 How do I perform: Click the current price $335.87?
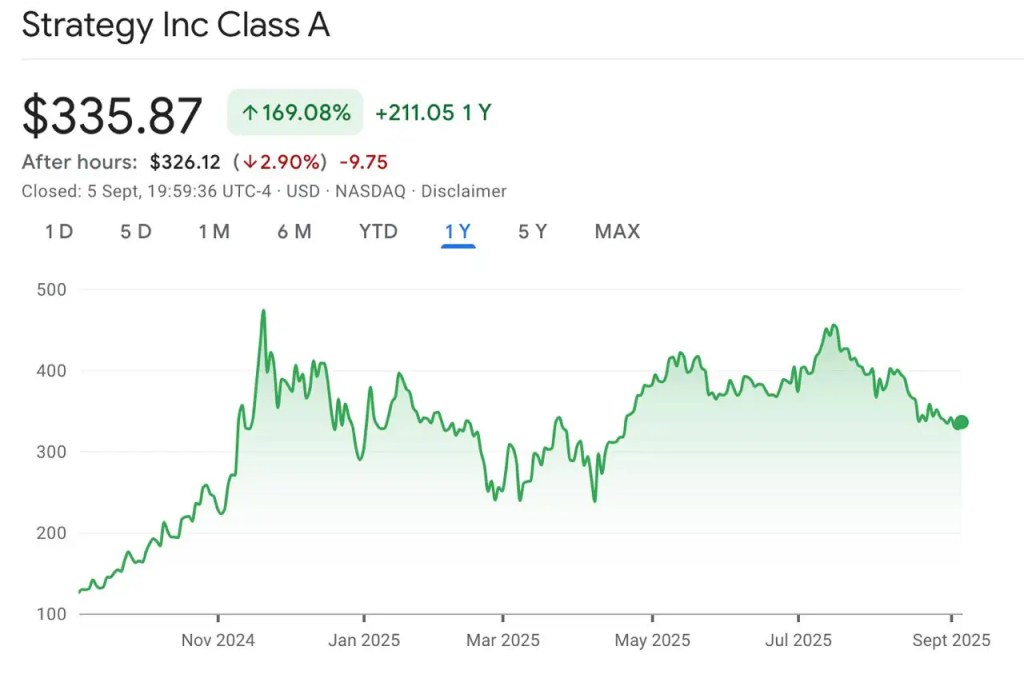click(x=112, y=113)
